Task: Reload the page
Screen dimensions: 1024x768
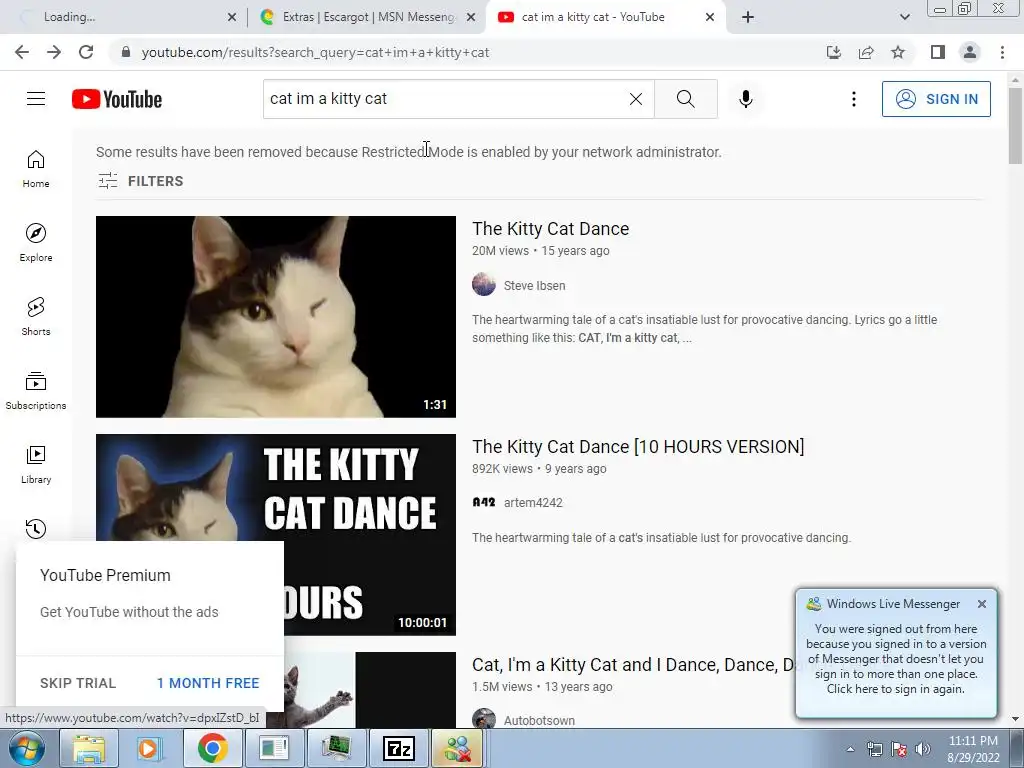Action: [x=86, y=52]
